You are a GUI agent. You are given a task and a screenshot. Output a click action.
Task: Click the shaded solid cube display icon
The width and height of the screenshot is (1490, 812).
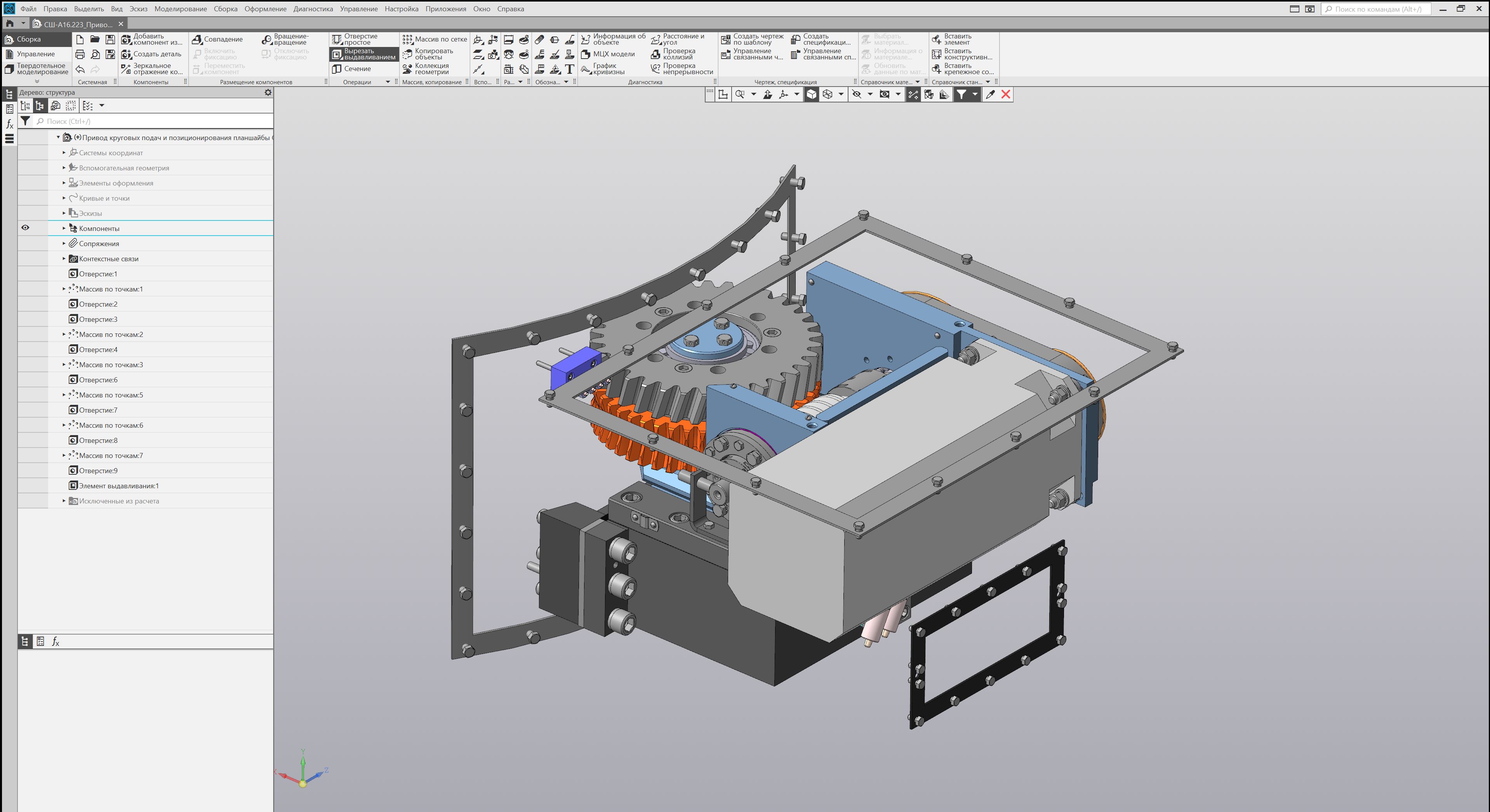pos(812,94)
